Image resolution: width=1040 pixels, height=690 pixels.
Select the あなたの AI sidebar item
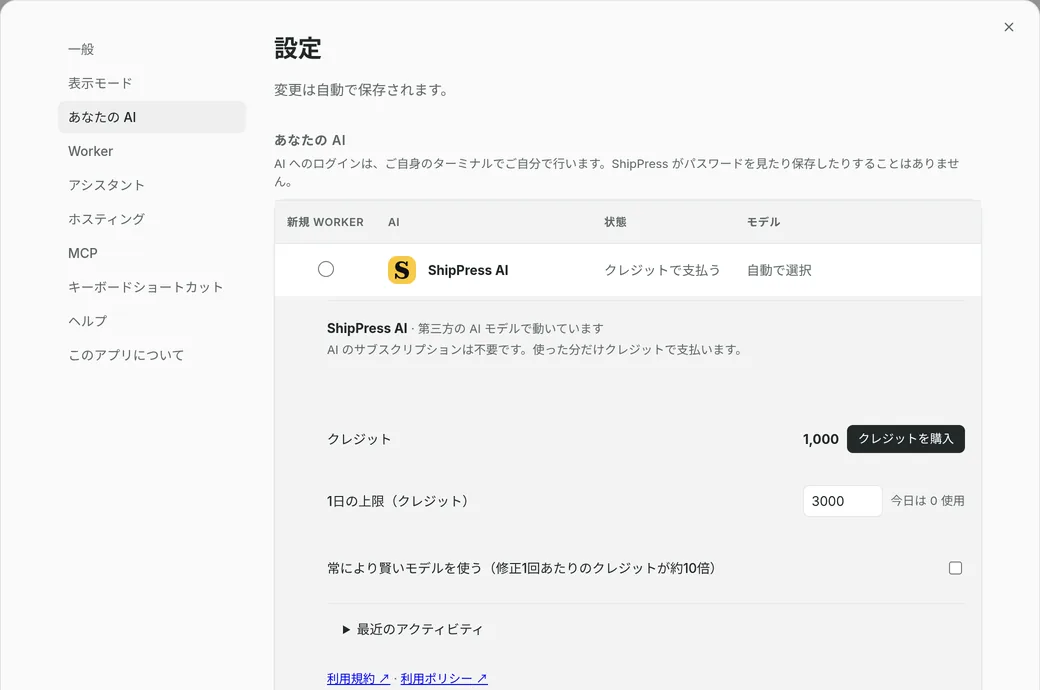(152, 117)
